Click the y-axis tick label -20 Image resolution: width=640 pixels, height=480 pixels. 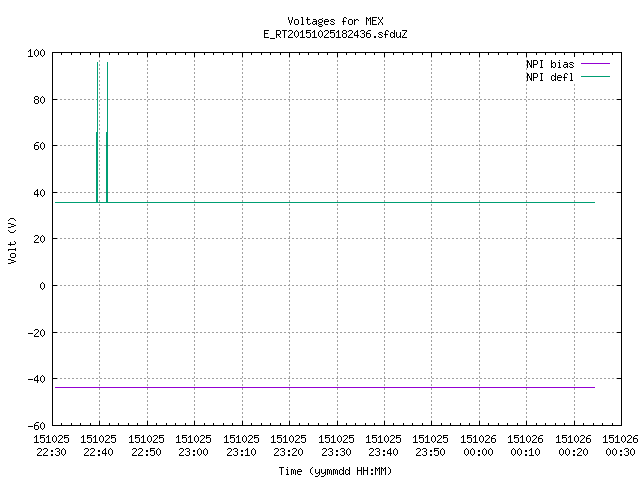coord(36,333)
